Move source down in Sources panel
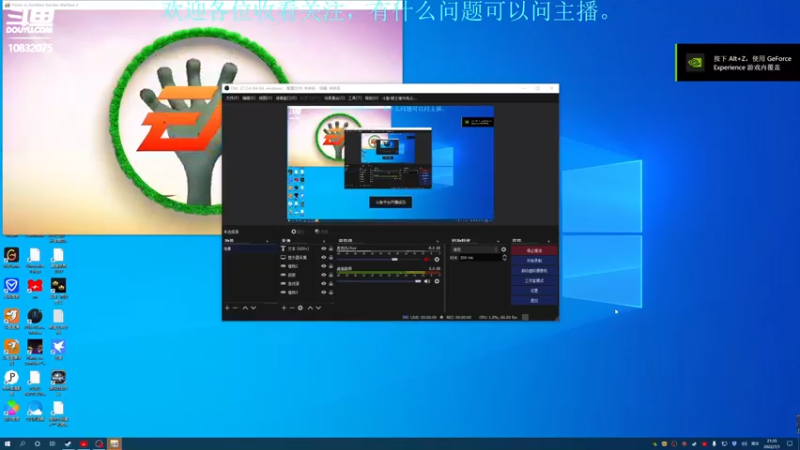 coord(318,308)
